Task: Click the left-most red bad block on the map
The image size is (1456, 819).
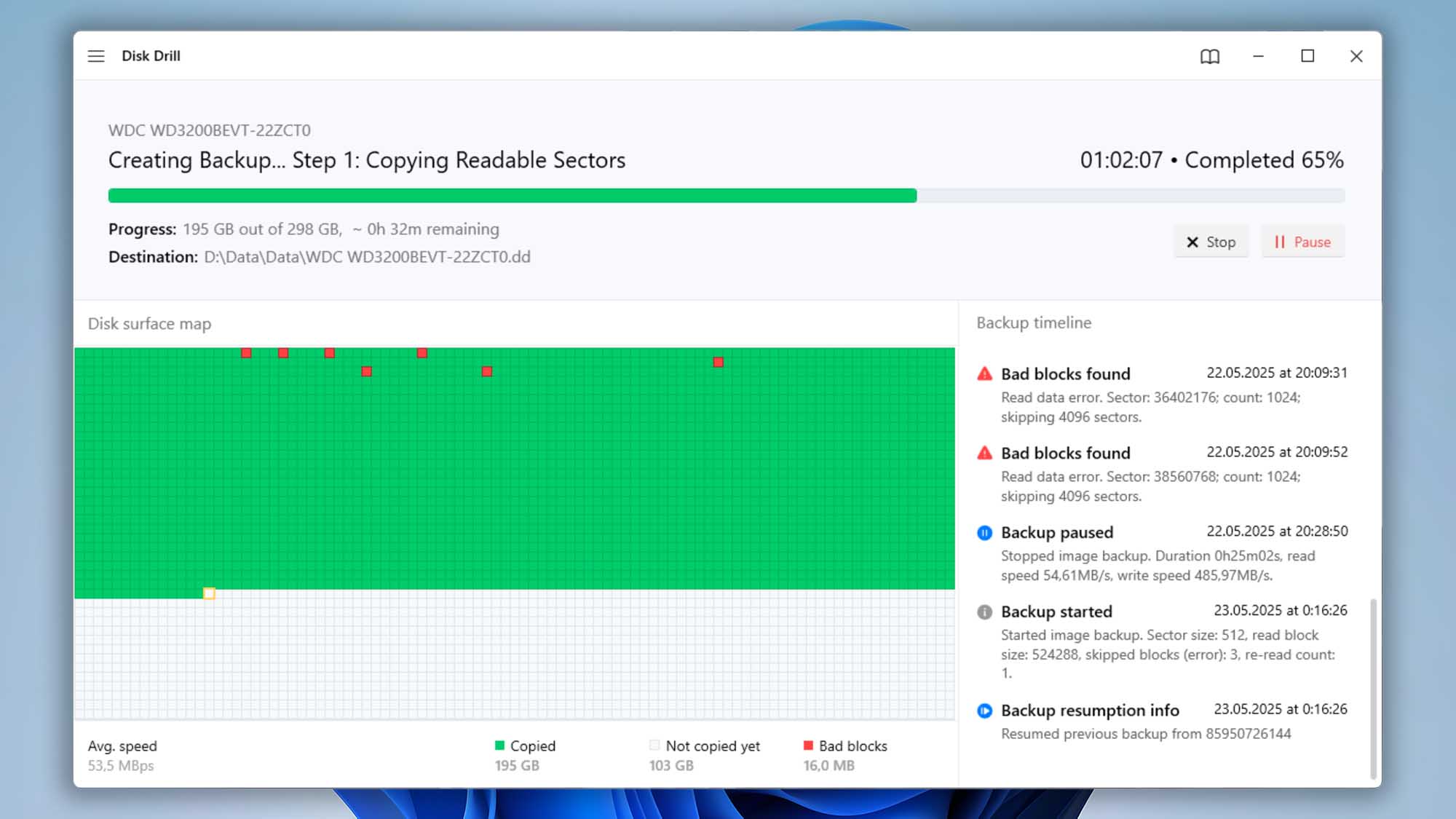Action: 246,353
